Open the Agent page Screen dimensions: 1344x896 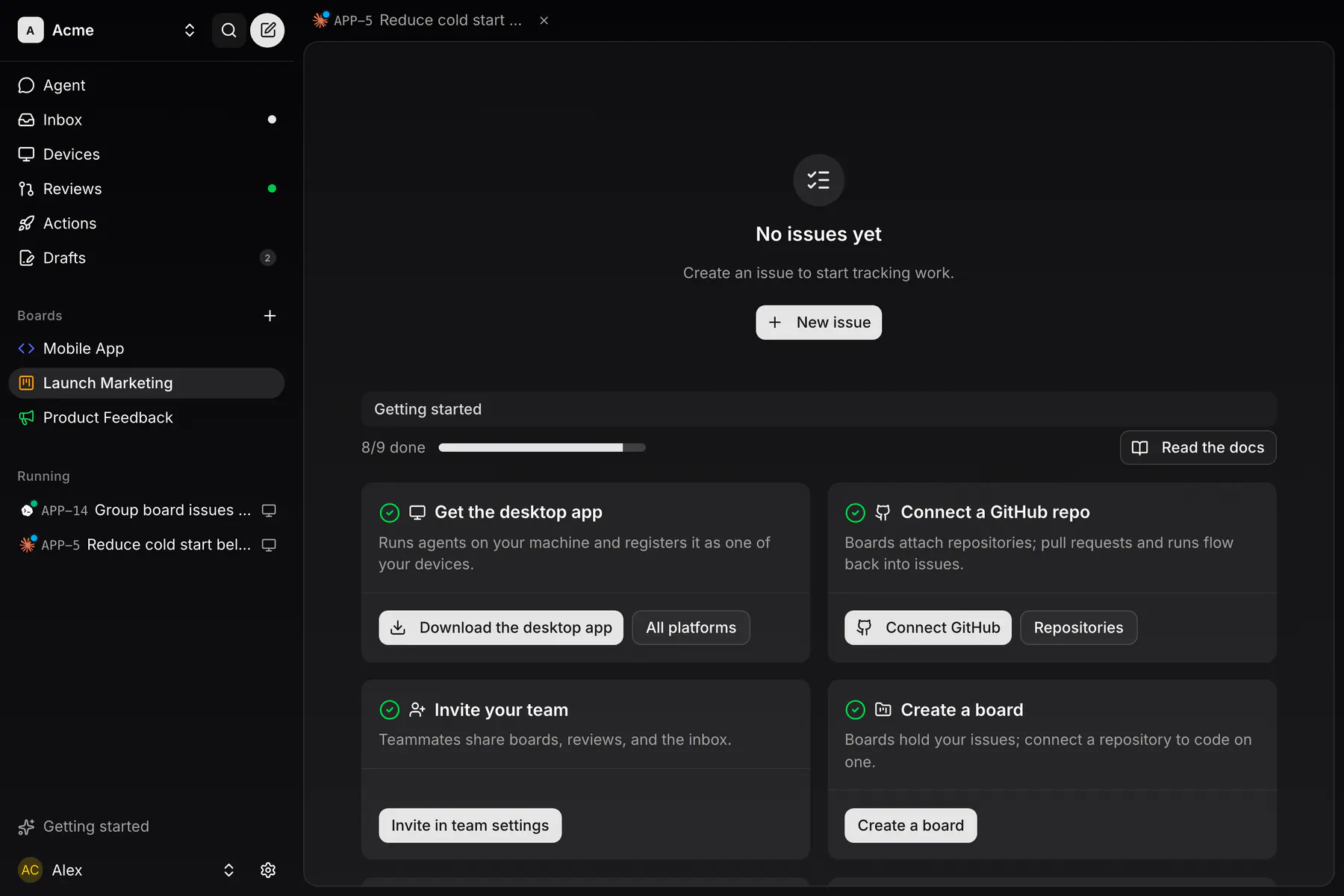[x=146, y=85]
